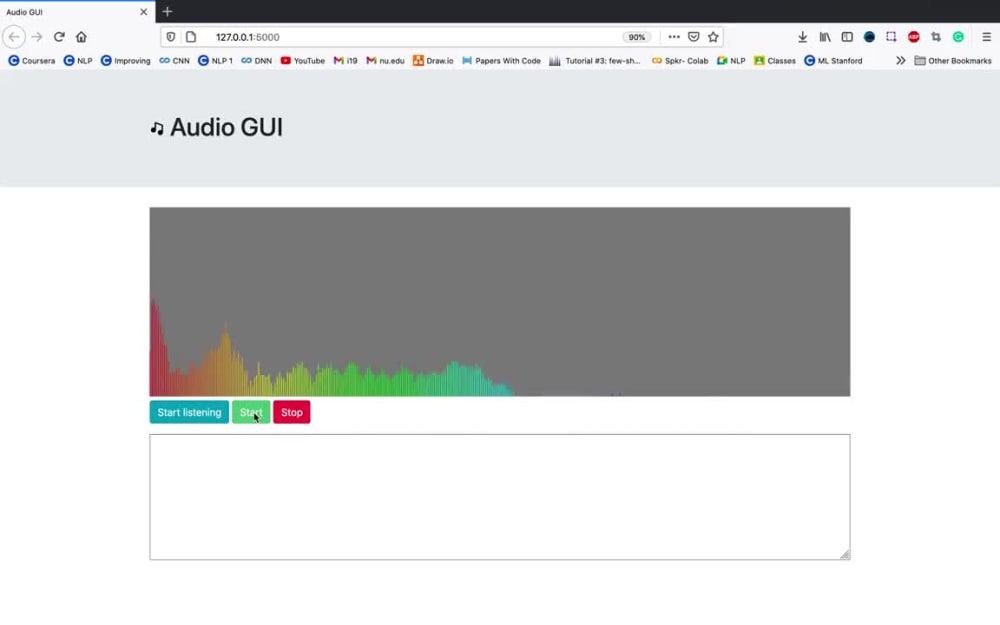1000x625 pixels.
Task: Show more bookmarks with the chevron
Action: tap(901, 61)
